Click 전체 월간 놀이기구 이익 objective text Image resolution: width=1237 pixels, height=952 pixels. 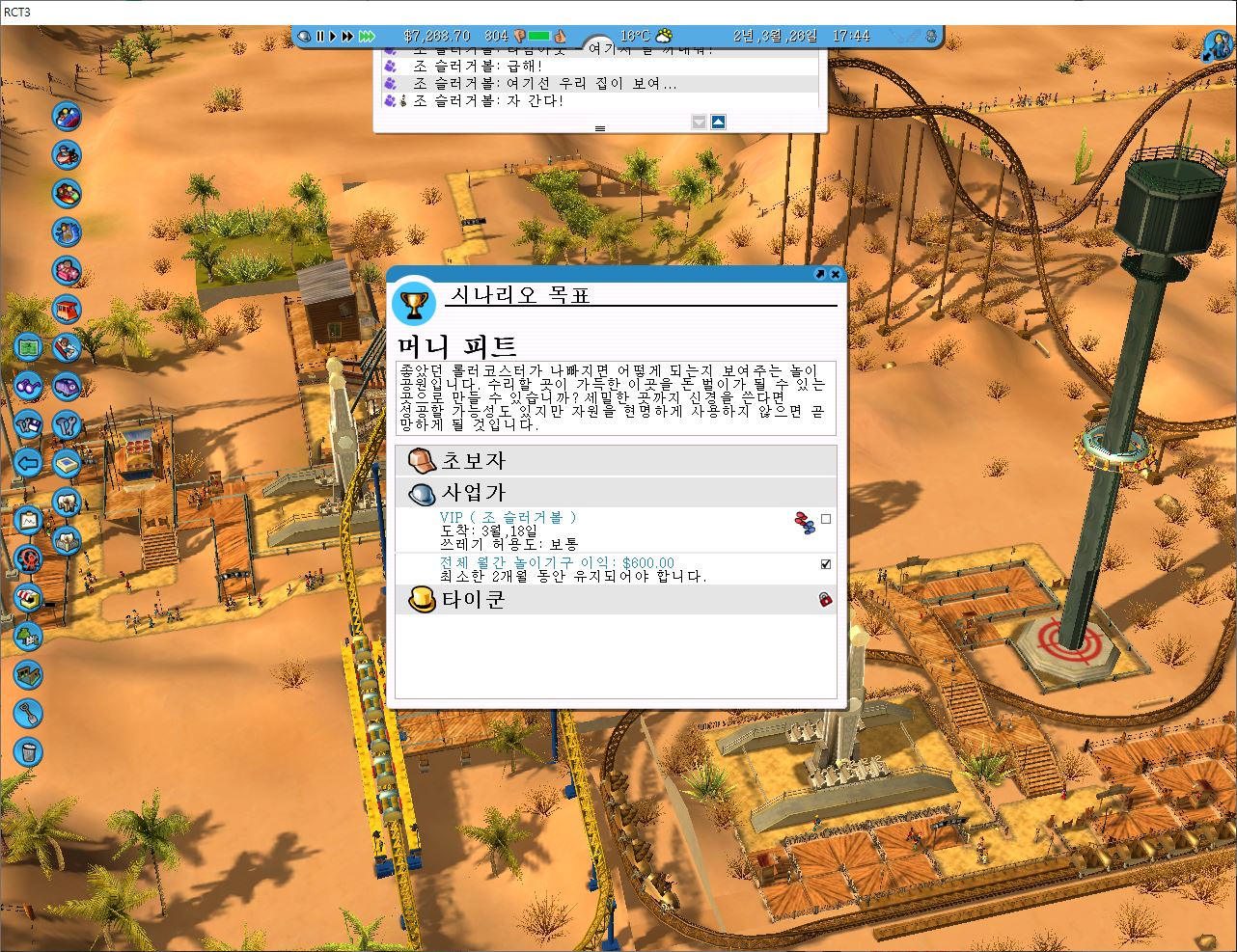pos(557,562)
